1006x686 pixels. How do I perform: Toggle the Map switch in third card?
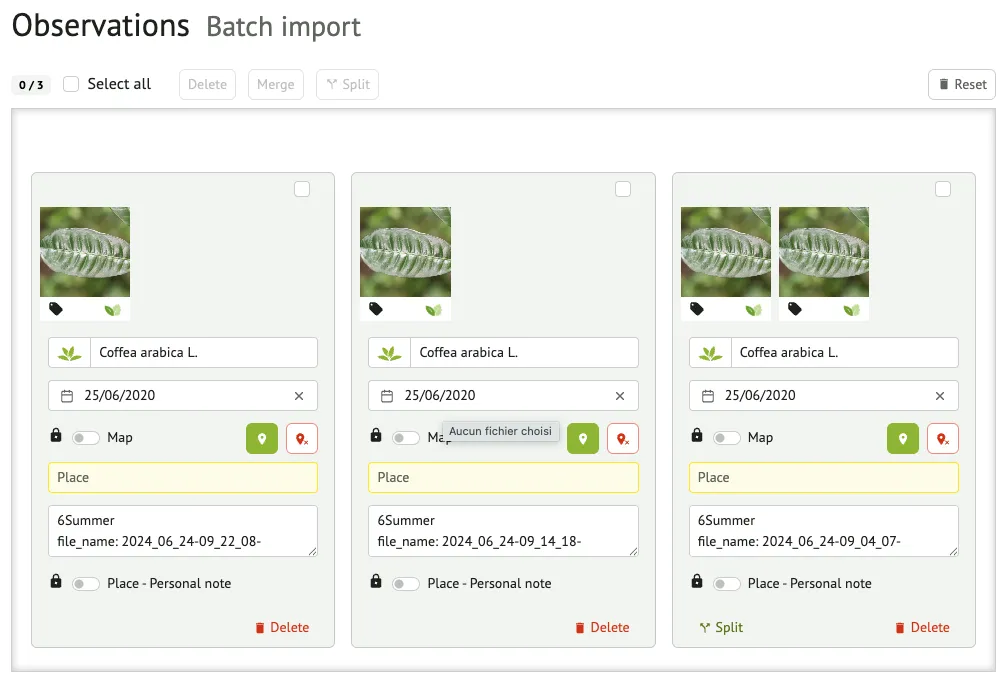click(x=726, y=438)
